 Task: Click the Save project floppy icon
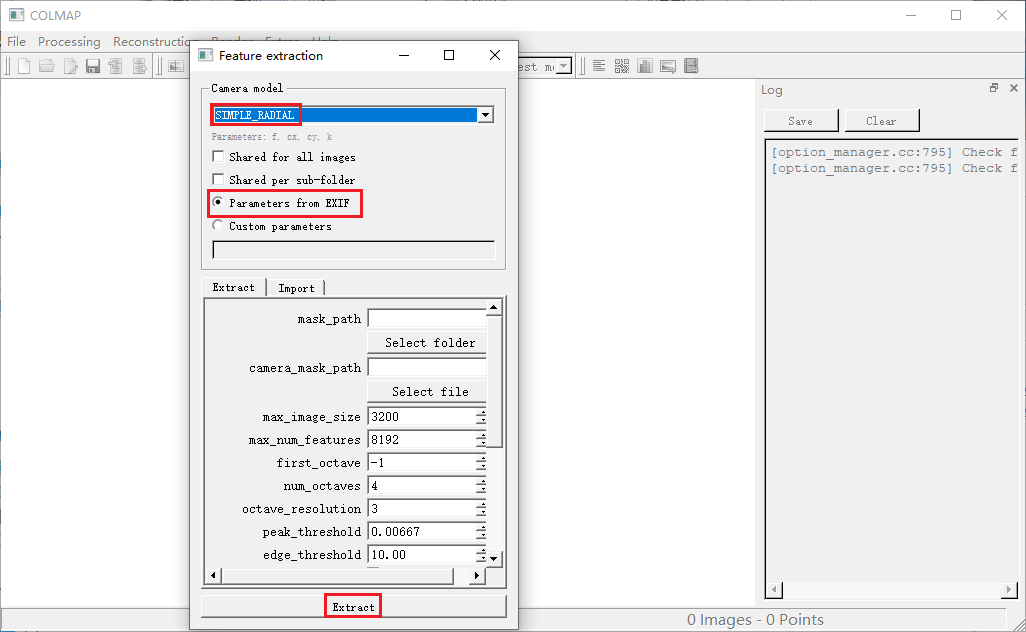pyautogui.click(x=93, y=66)
